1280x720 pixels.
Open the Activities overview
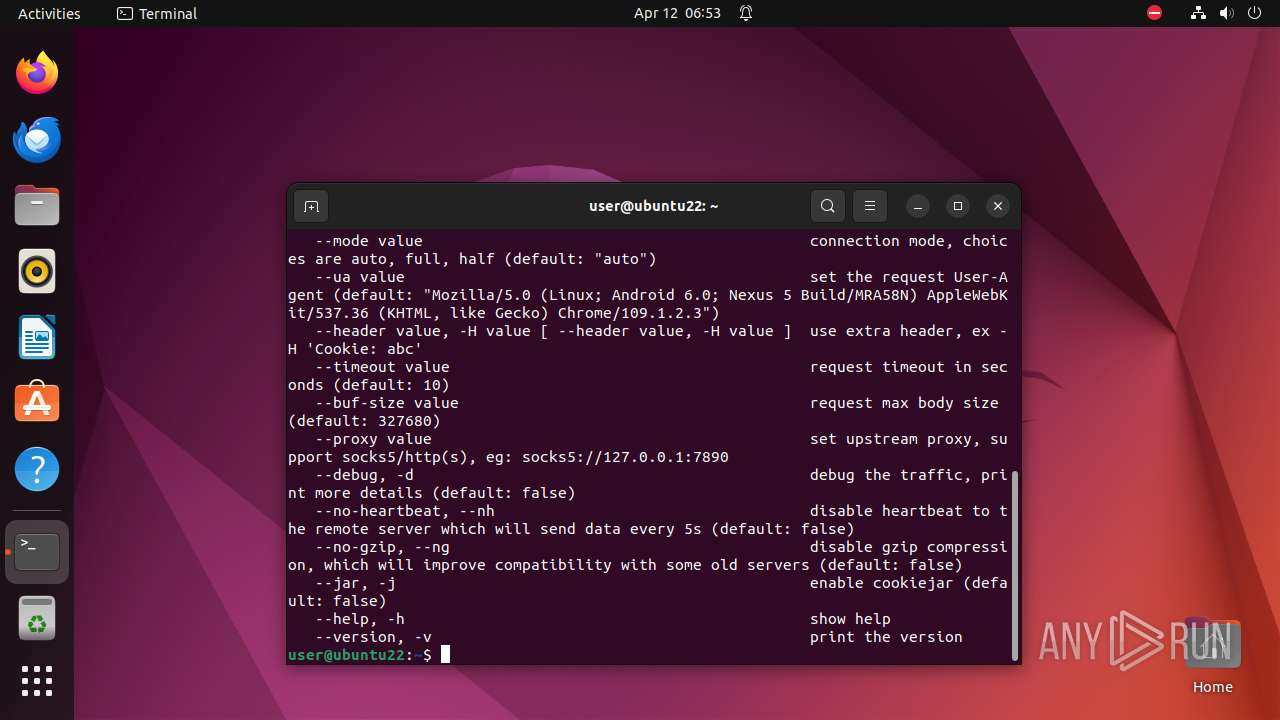(x=49, y=13)
